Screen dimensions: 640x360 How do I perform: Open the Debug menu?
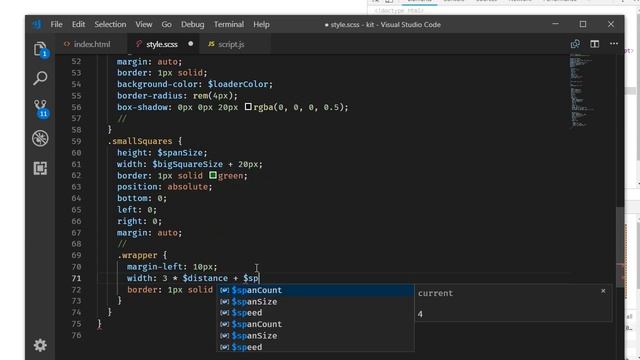click(192, 24)
